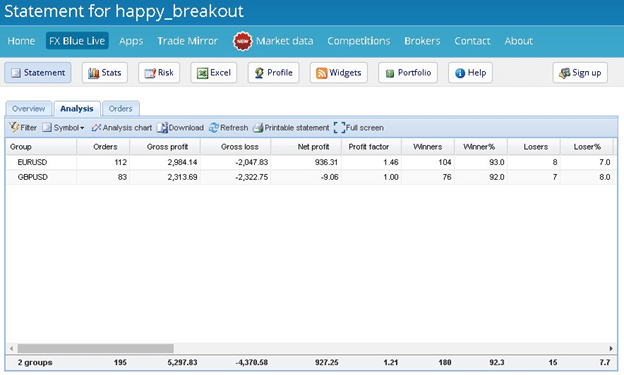
Task: Open the Widgets page
Action: click(339, 72)
